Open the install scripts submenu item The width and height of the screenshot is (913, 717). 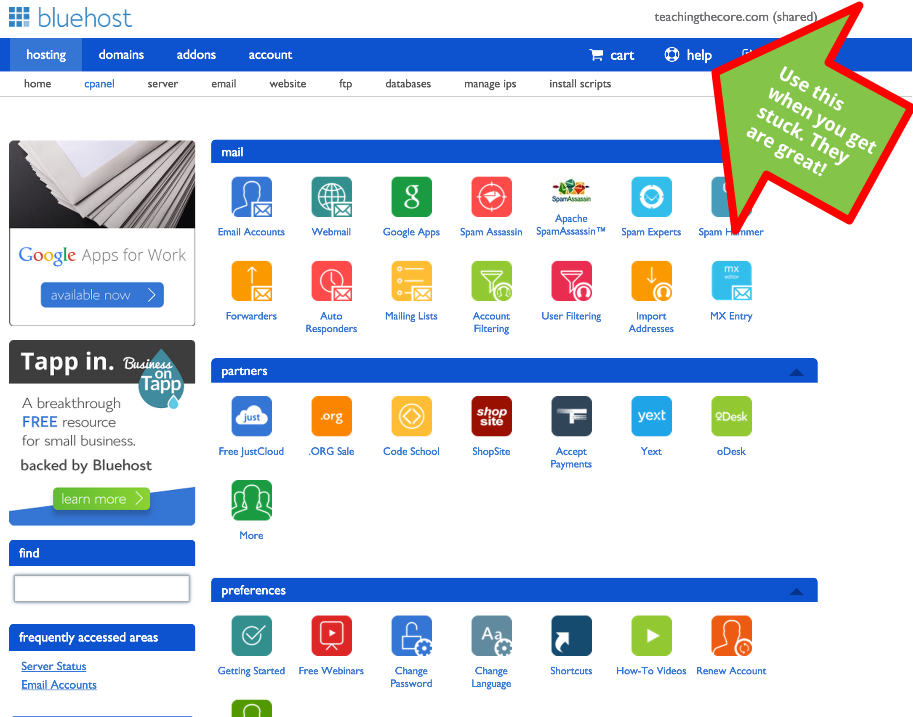580,84
